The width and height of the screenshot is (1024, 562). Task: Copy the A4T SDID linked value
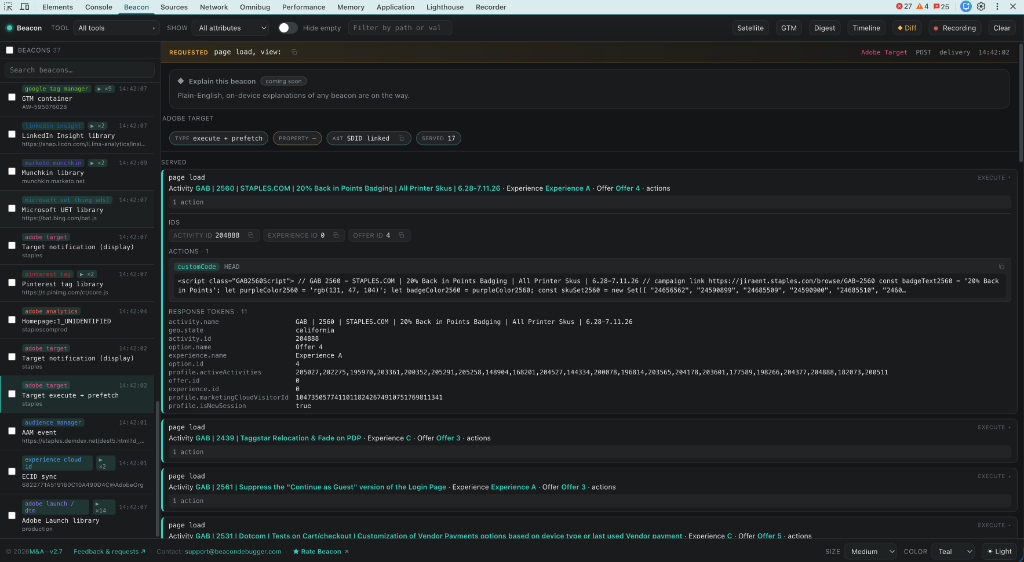401,138
